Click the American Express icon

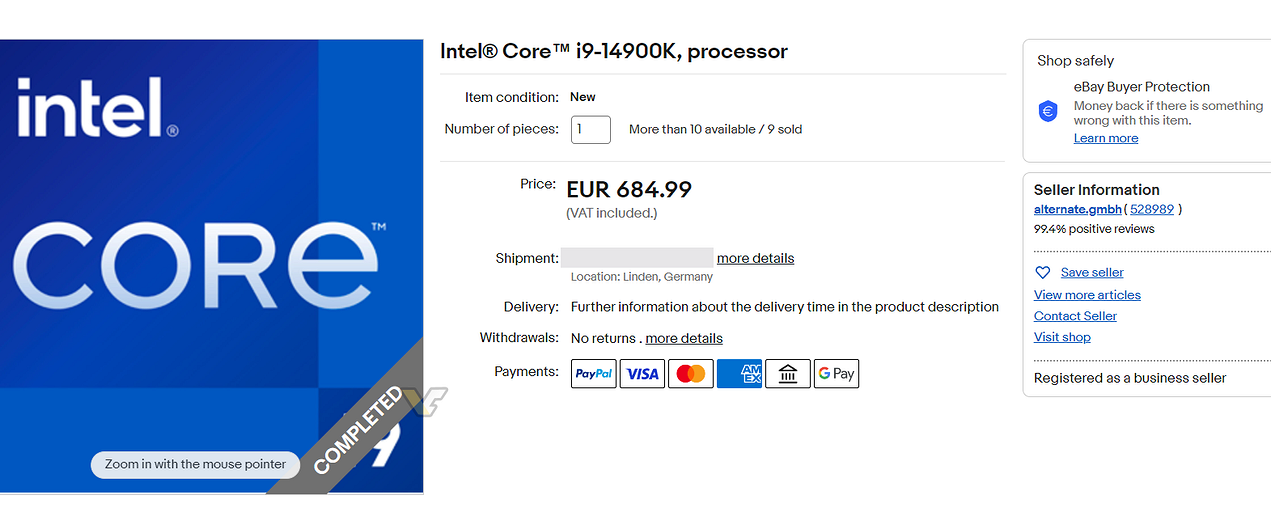[x=739, y=374]
